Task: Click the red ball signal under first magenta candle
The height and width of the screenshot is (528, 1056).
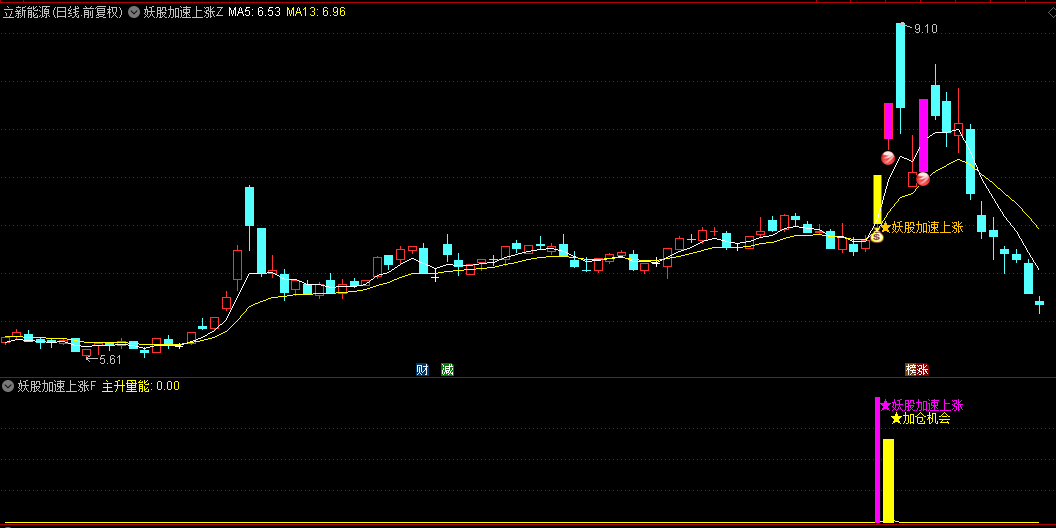Action: click(888, 158)
